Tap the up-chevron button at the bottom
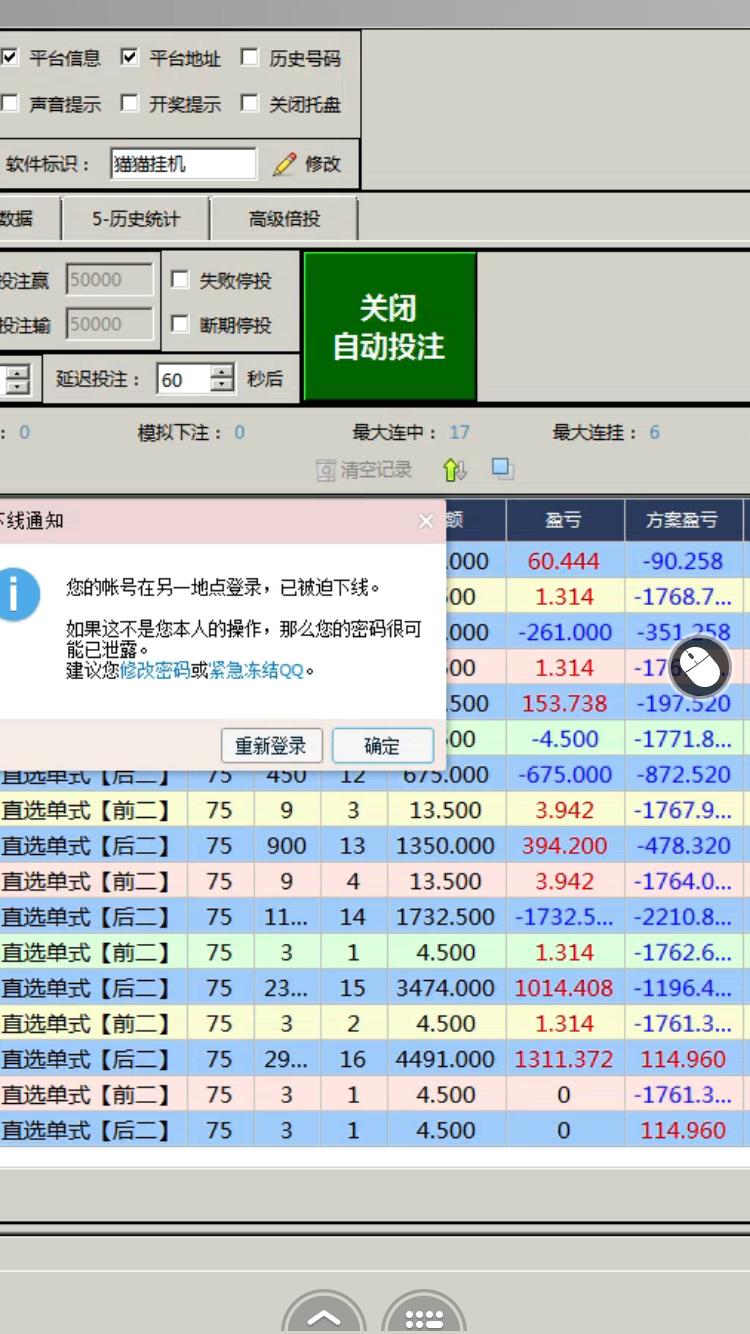This screenshot has height=1334, width=750. coord(324,1313)
